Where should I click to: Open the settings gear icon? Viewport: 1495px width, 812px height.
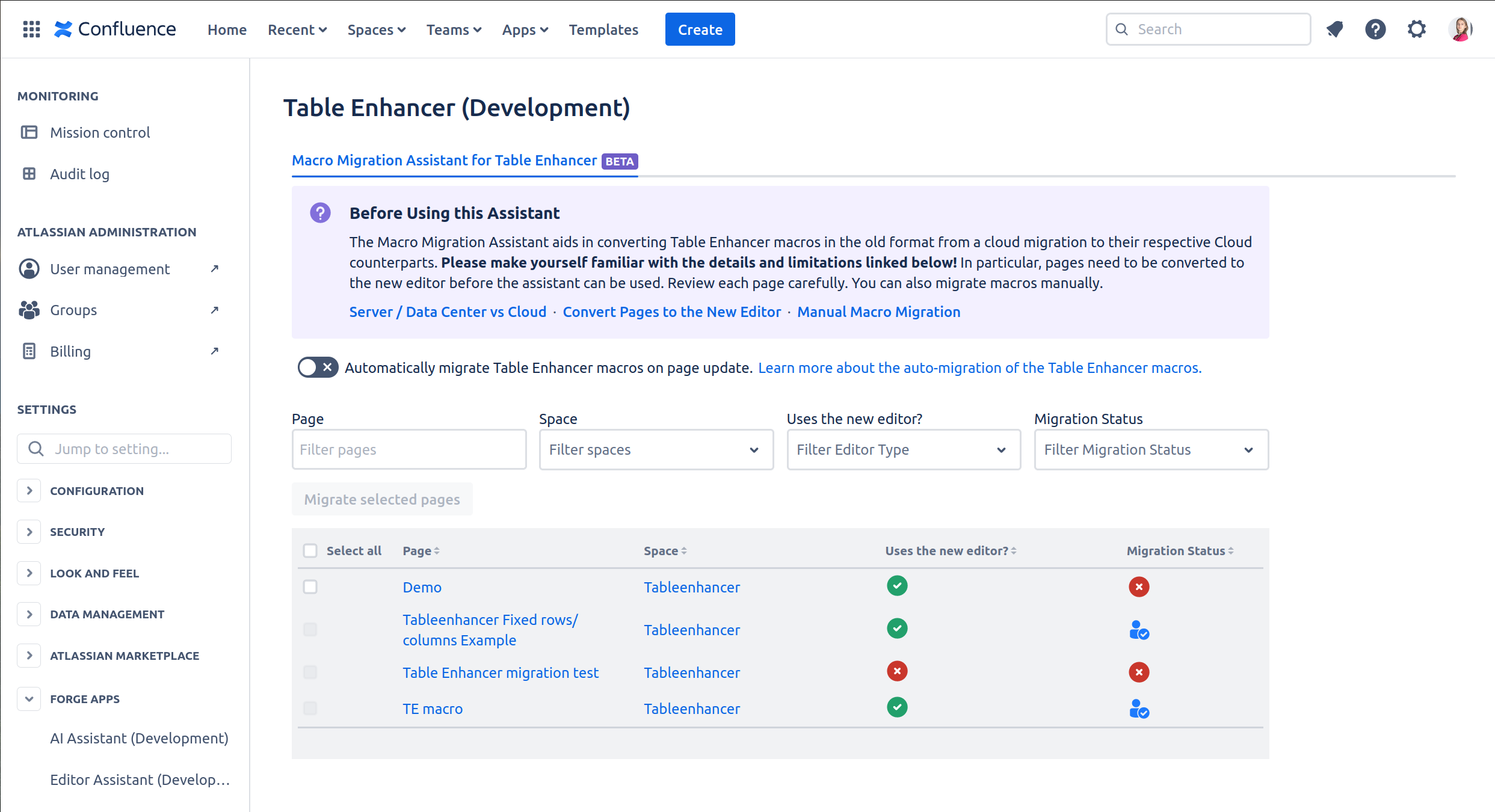click(1417, 29)
